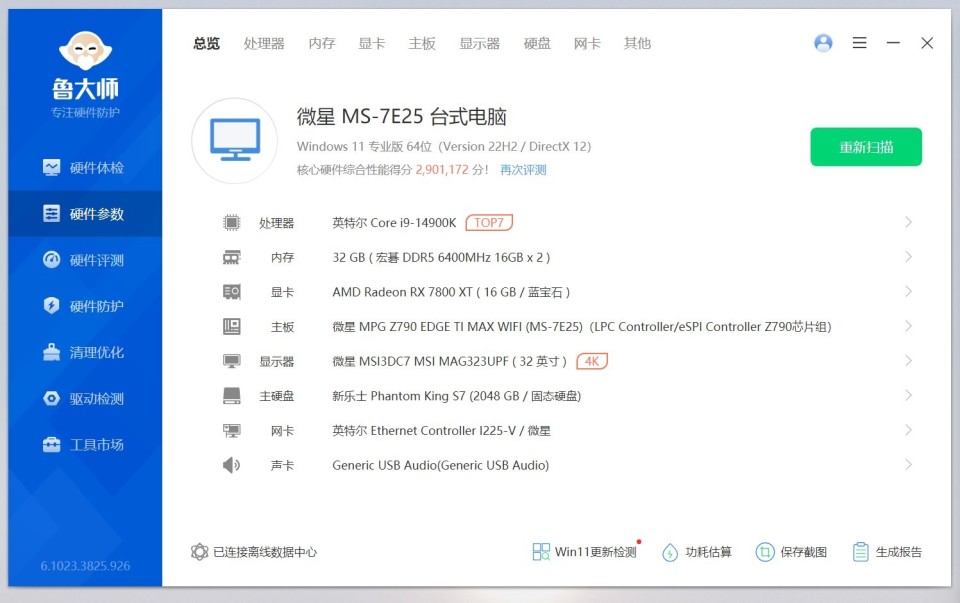Click the 处理器 CPU chip icon

point(231,222)
